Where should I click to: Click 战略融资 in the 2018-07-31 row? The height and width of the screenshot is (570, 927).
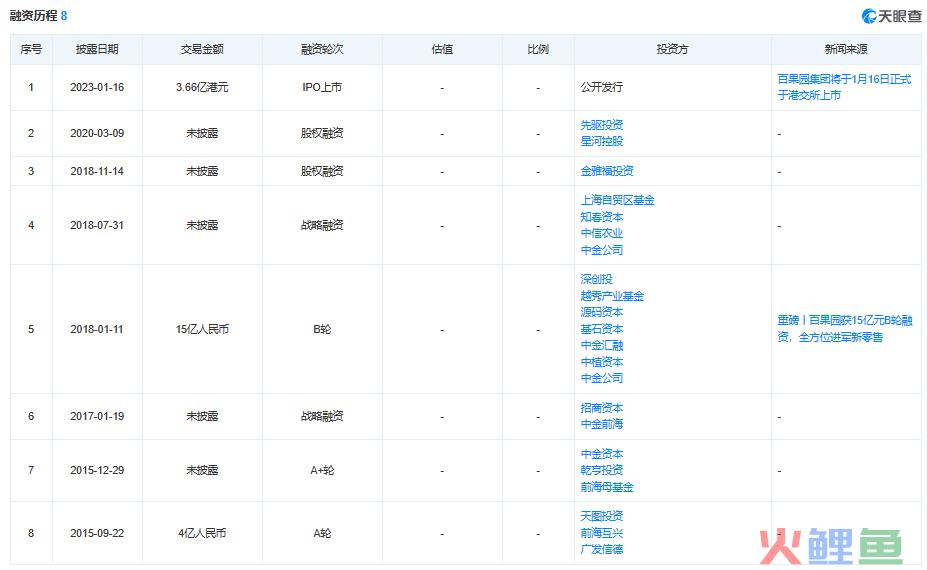[322, 225]
